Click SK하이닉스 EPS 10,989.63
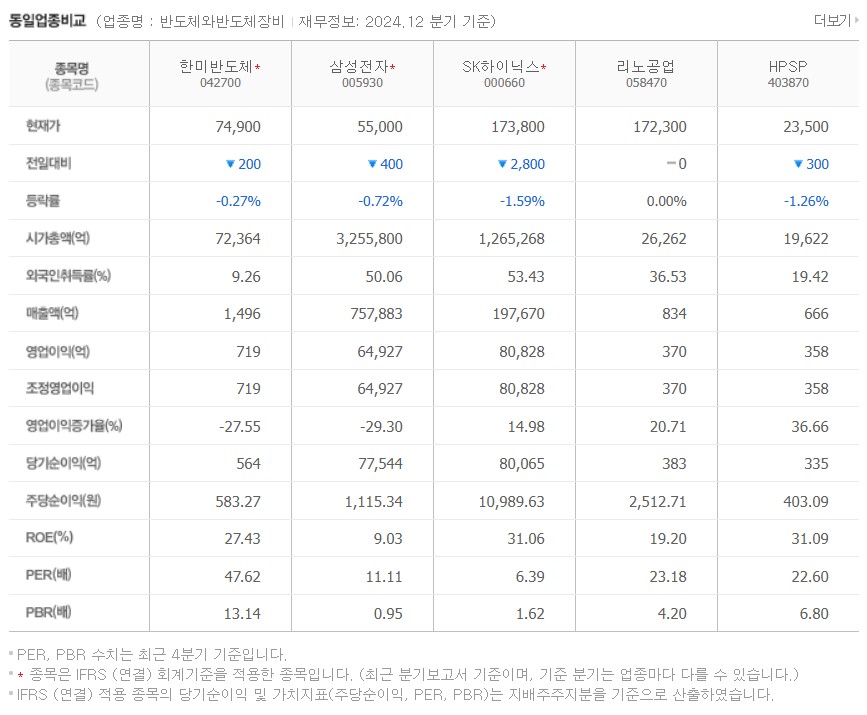This screenshot has height=715, width=867. pos(511,502)
